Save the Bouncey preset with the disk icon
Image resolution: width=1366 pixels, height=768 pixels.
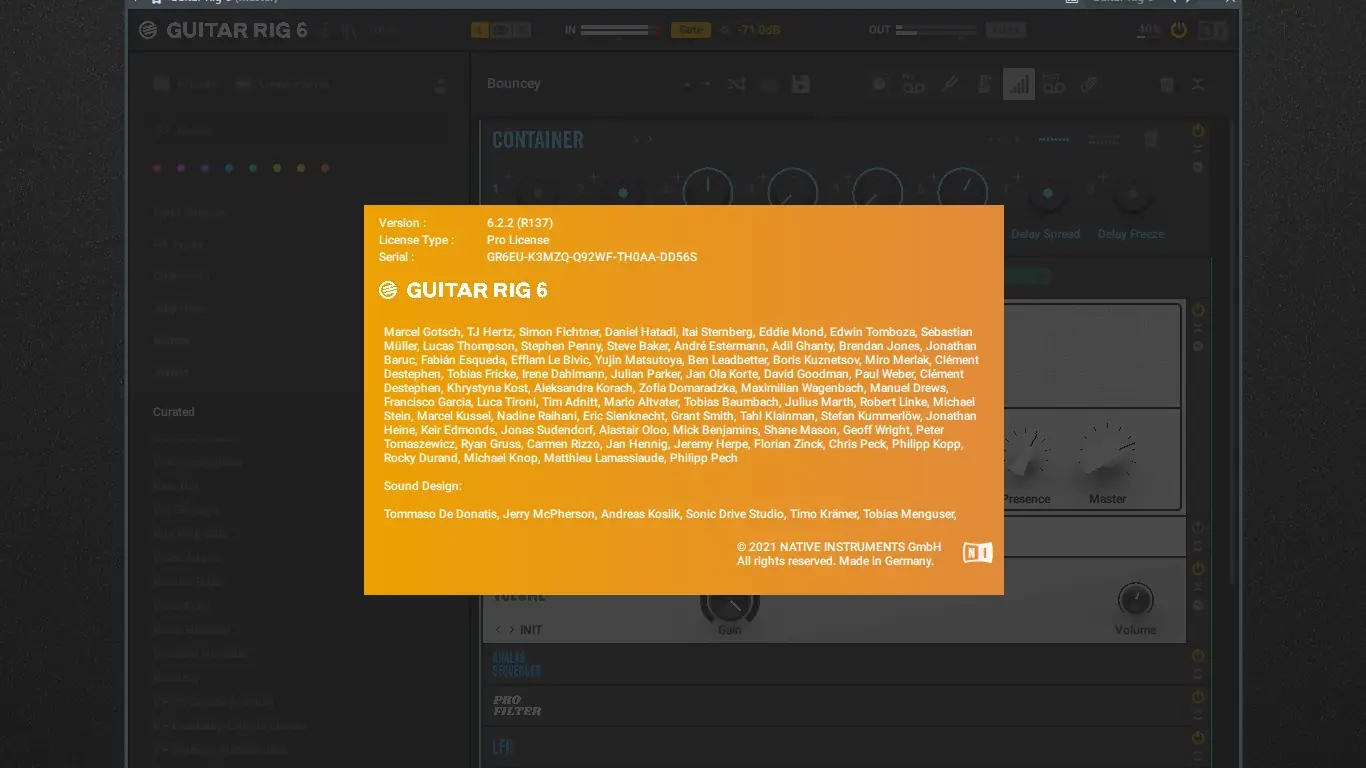click(x=800, y=84)
